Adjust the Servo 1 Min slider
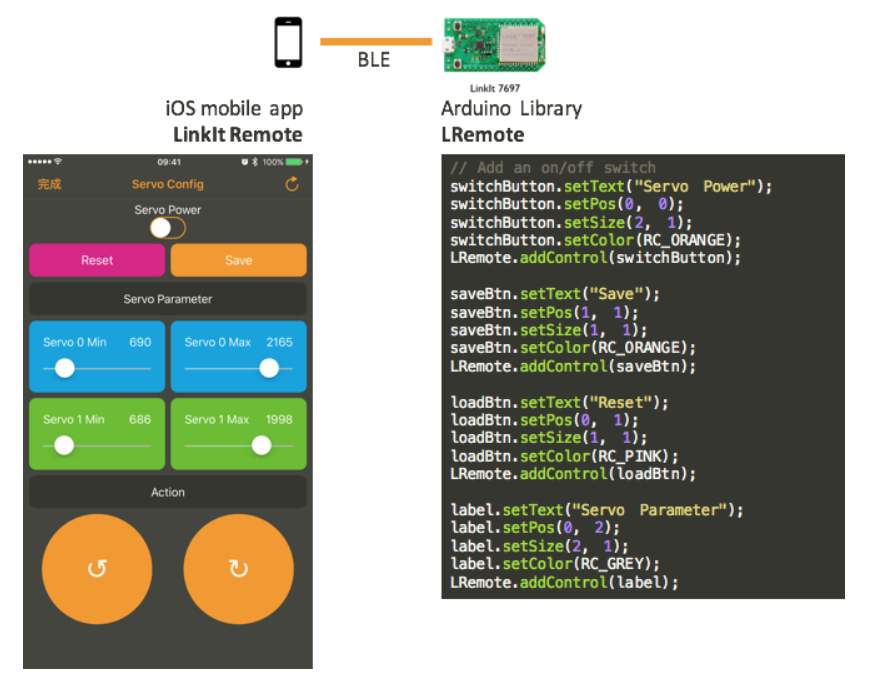872x682 pixels. 64,446
